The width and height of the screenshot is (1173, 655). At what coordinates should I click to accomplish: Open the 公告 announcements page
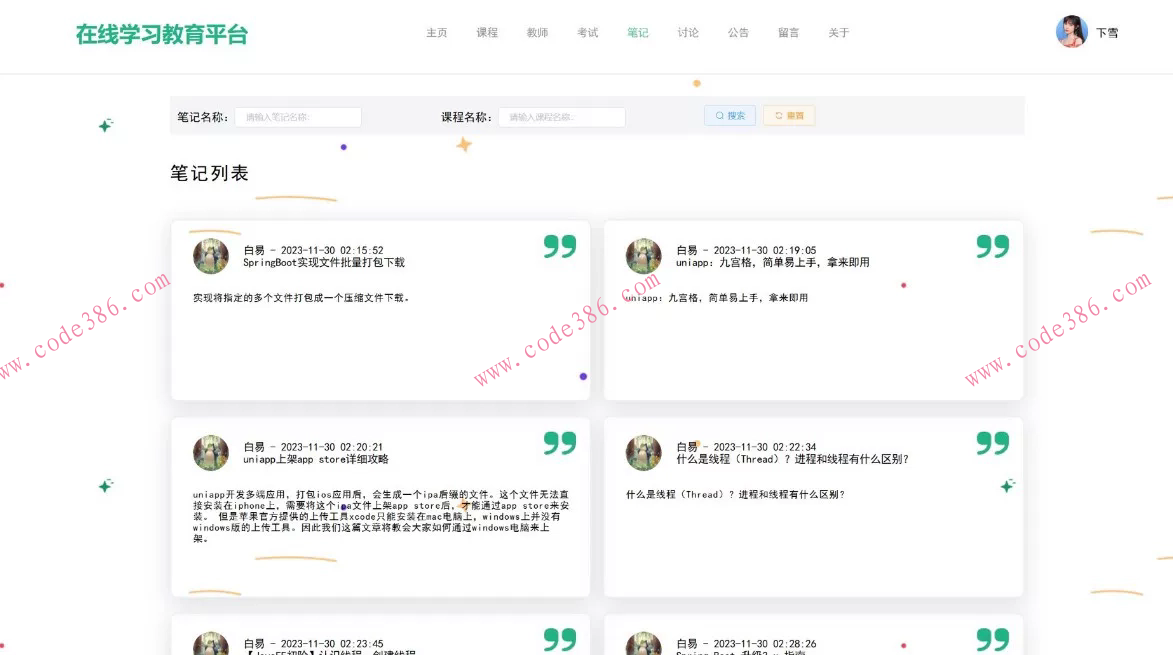(738, 32)
